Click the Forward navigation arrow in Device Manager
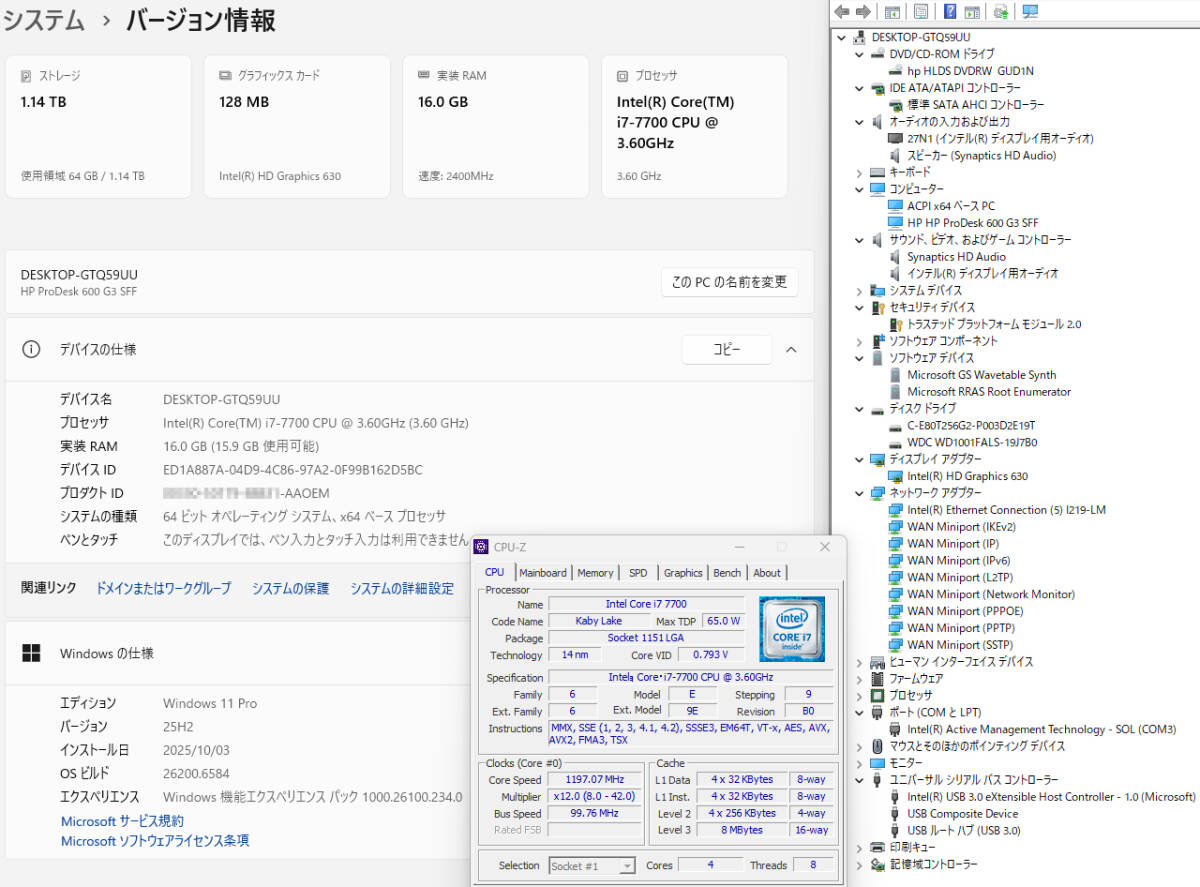This screenshot has height=887, width=1200. pos(864,11)
